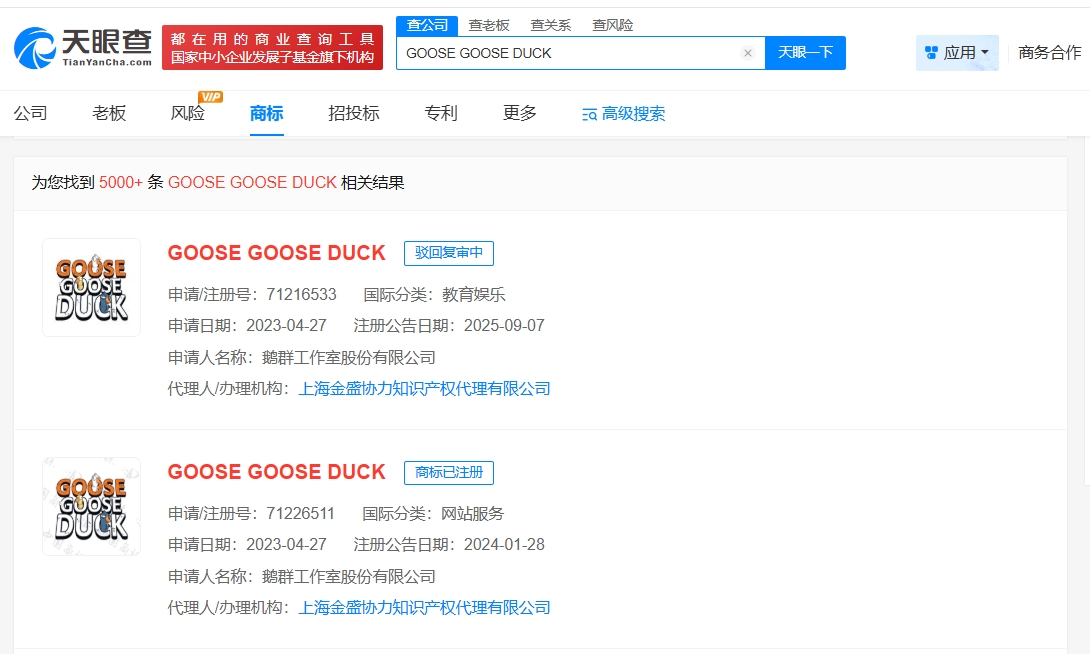Switch to 查关系 search mode

point(550,25)
